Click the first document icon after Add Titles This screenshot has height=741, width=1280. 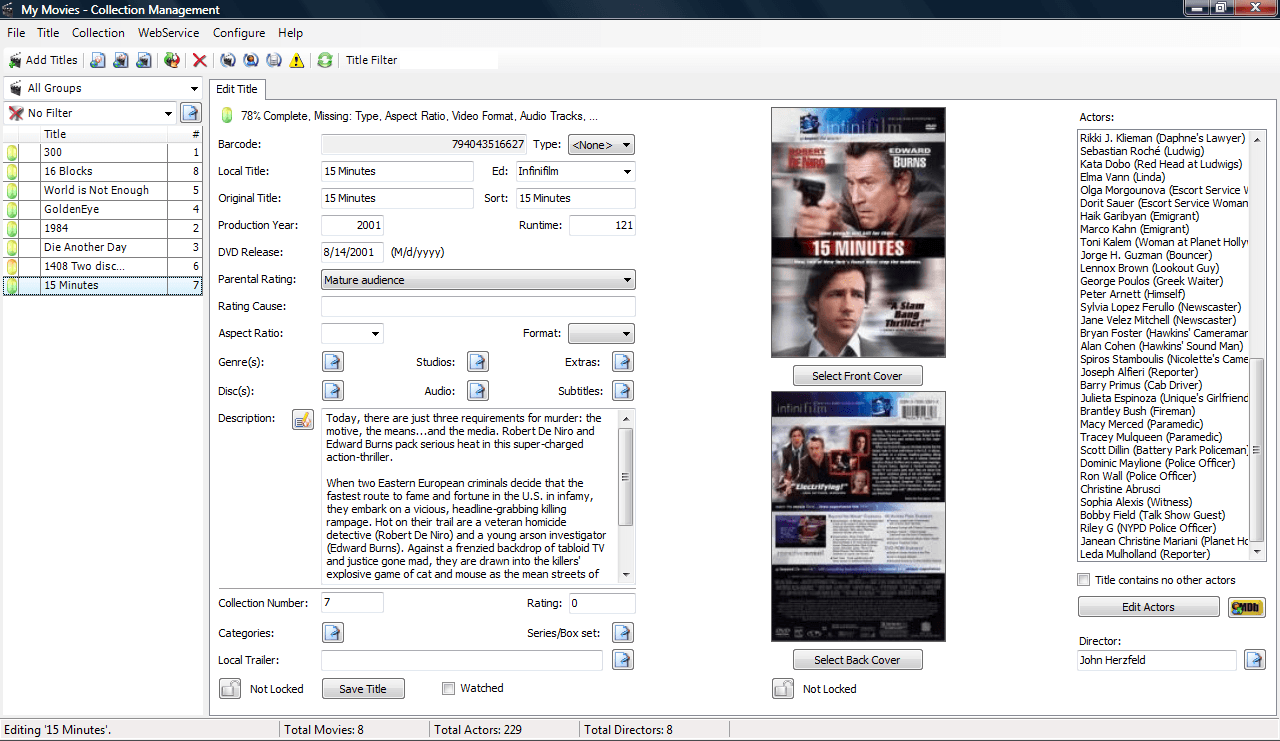[98, 60]
